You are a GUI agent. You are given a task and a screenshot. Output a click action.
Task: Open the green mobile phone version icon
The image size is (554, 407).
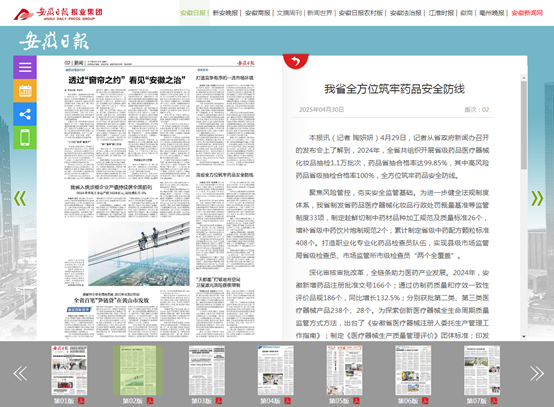tap(25, 137)
